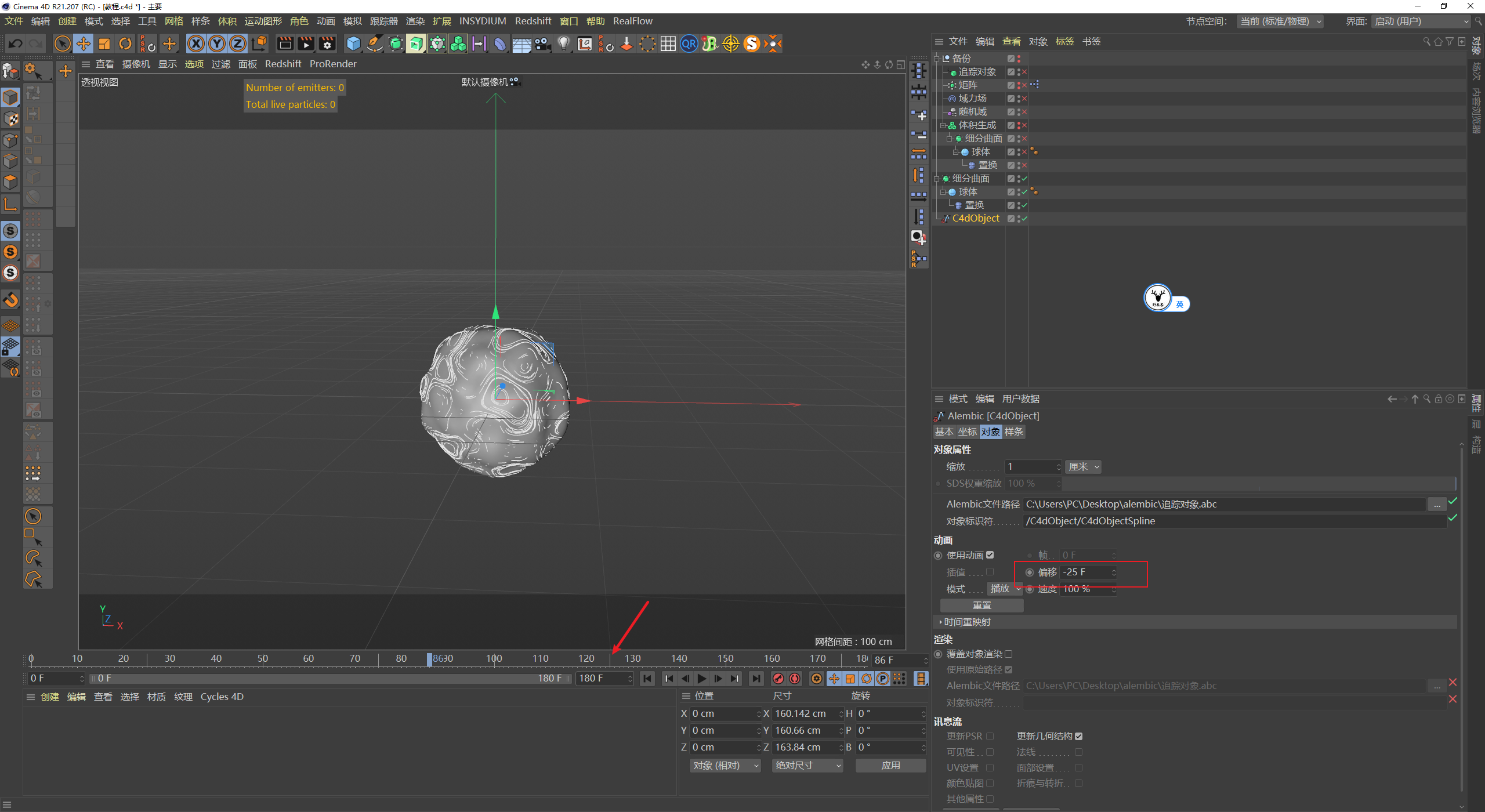
Task: Expand the 时间重映射 section
Action: pyautogui.click(x=966, y=622)
